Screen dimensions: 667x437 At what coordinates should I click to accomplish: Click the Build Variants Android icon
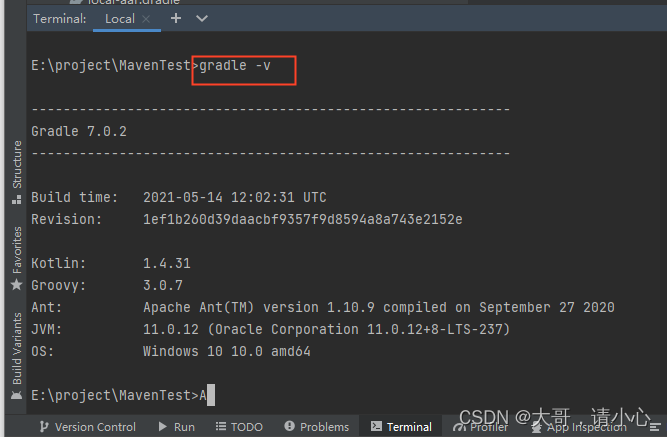coord(17,395)
